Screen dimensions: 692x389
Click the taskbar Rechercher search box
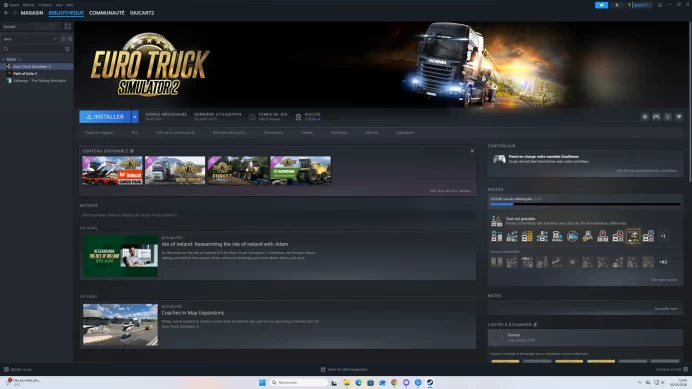click(298, 382)
